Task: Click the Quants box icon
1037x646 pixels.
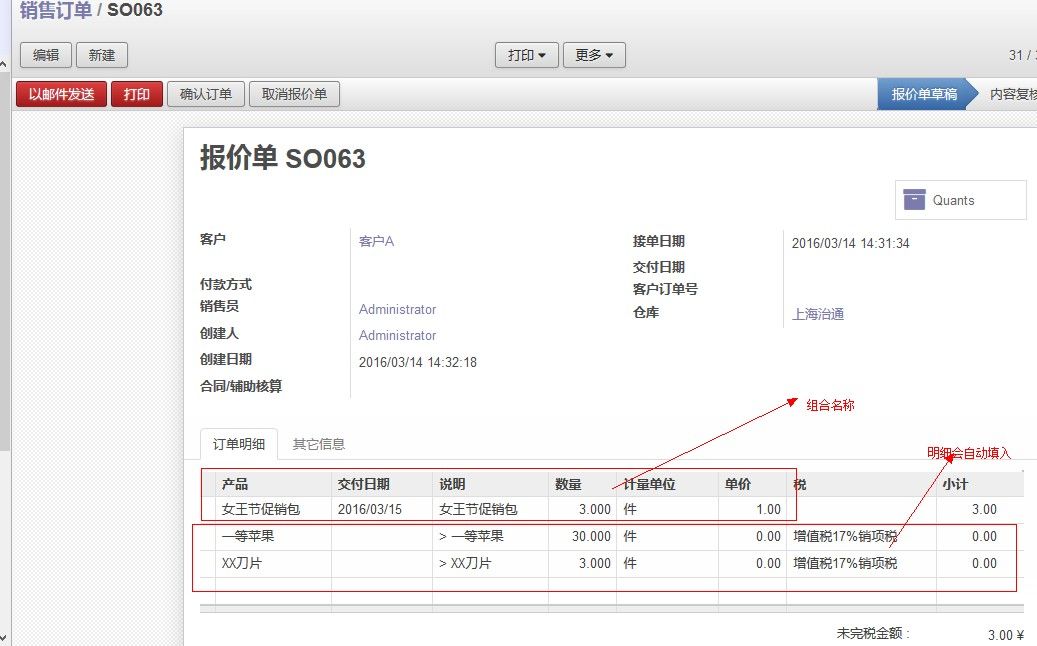Action: (914, 199)
